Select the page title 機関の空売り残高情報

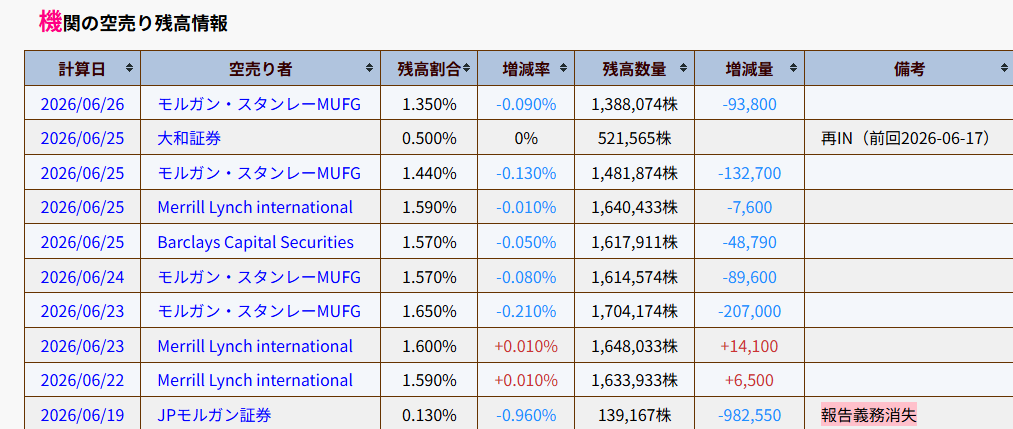click(133, 23)
